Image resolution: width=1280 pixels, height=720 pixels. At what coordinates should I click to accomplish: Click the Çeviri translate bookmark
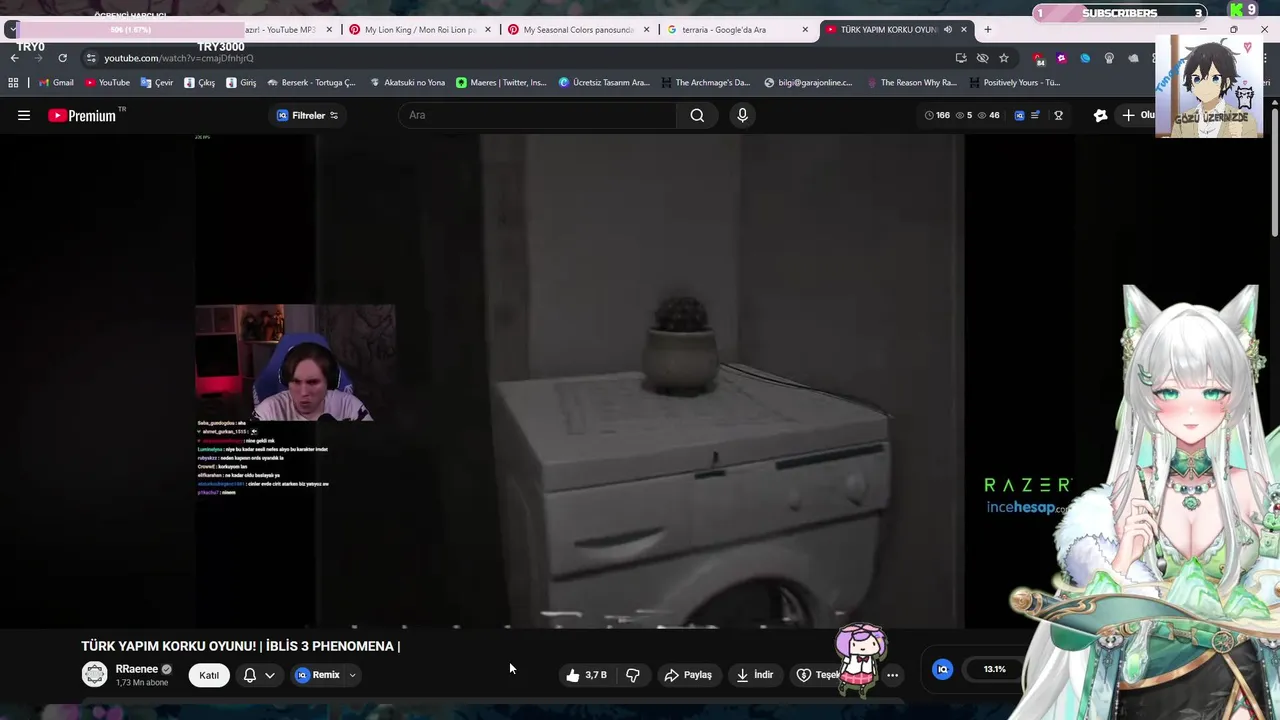pos(157,83)
